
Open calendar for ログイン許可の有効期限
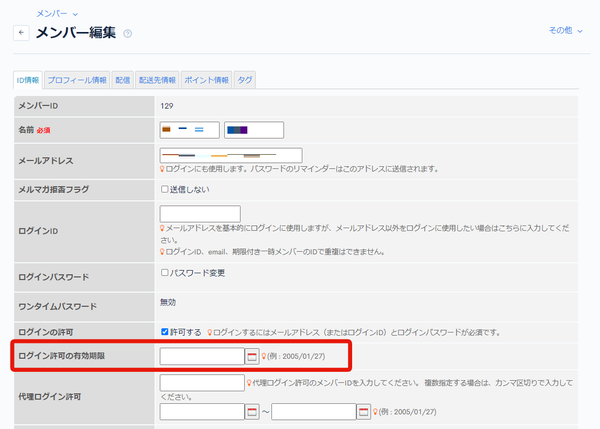252,356
